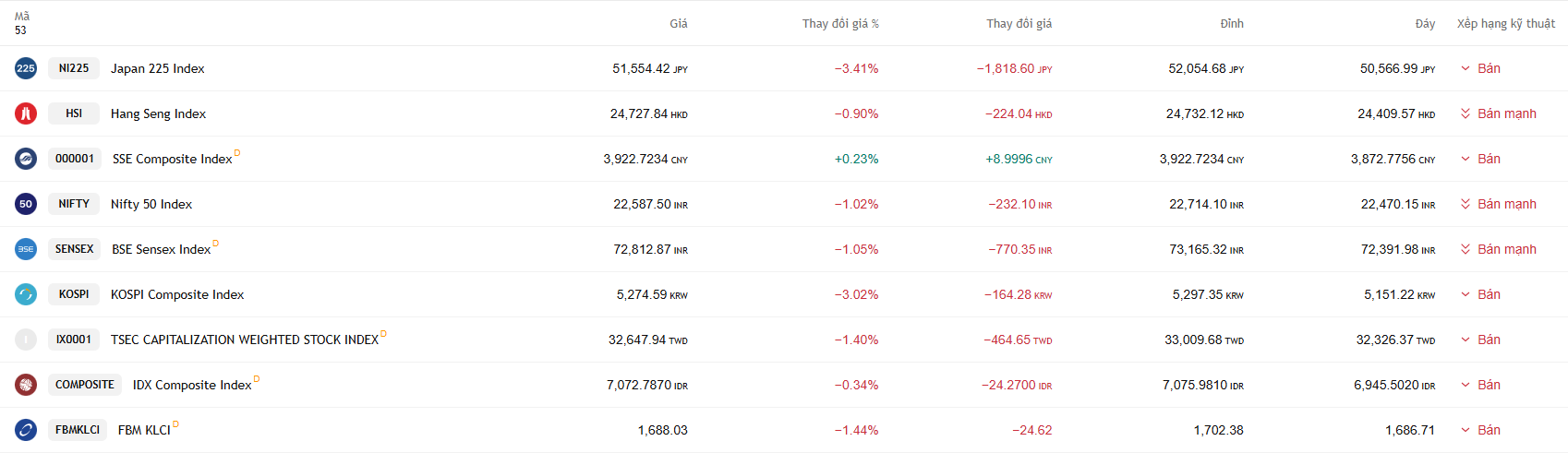The width and height of the screenshot is (1568, 453).
Task: Click the IDX Composite logo icon
Action: click(26, 385)
